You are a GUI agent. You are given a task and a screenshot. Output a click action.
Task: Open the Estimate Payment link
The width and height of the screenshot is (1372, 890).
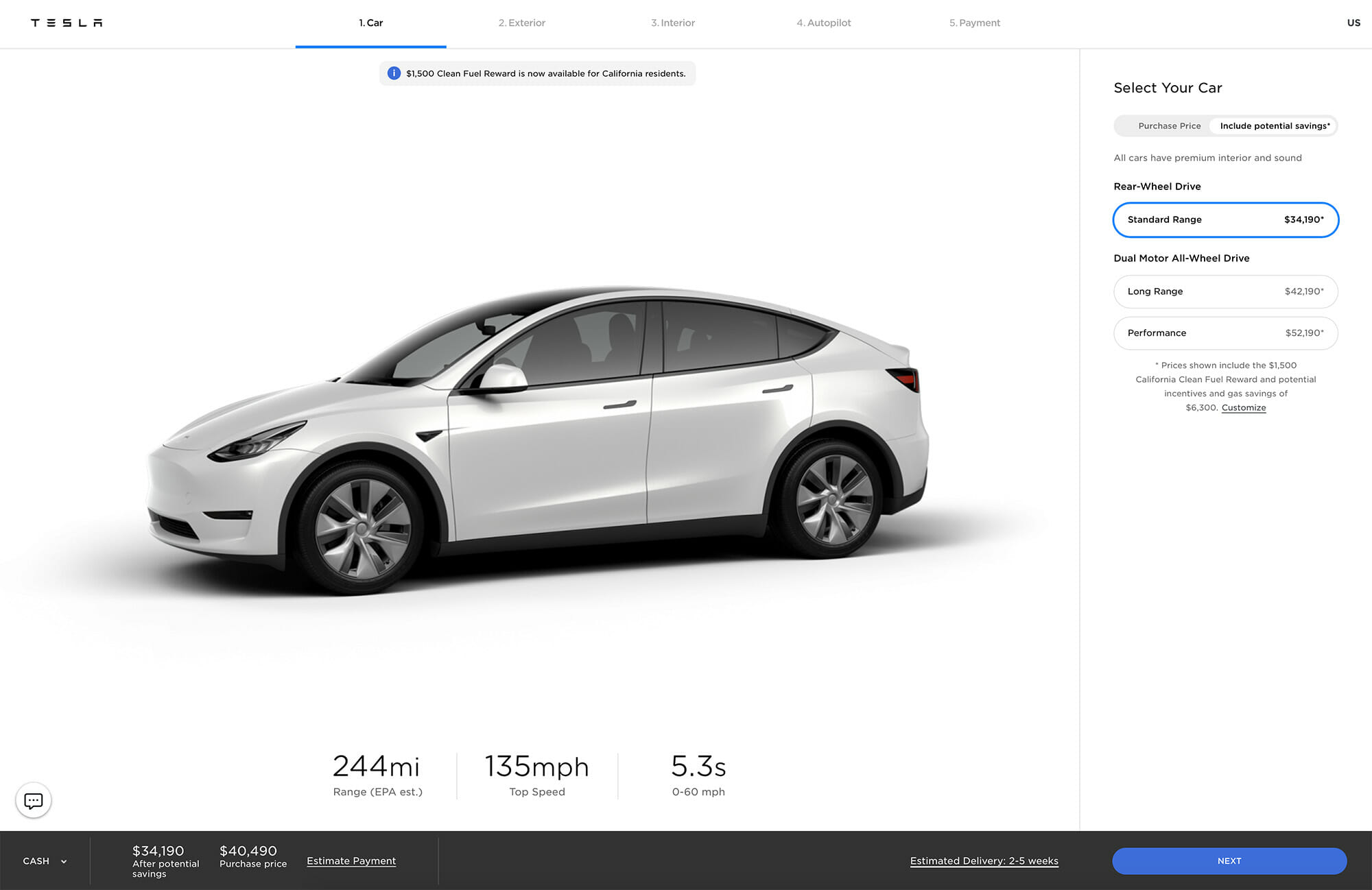click(351, 861)
